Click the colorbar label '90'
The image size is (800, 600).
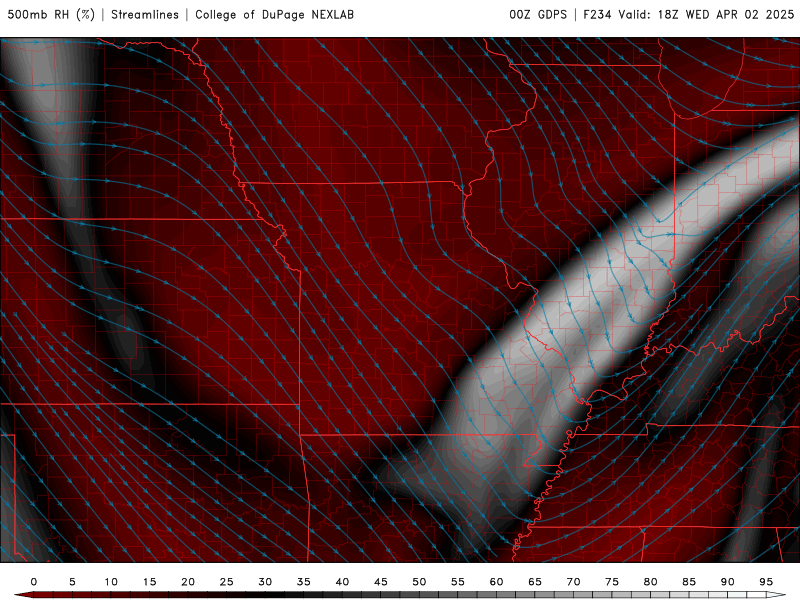pyautogui.click(x=727, y=582)
